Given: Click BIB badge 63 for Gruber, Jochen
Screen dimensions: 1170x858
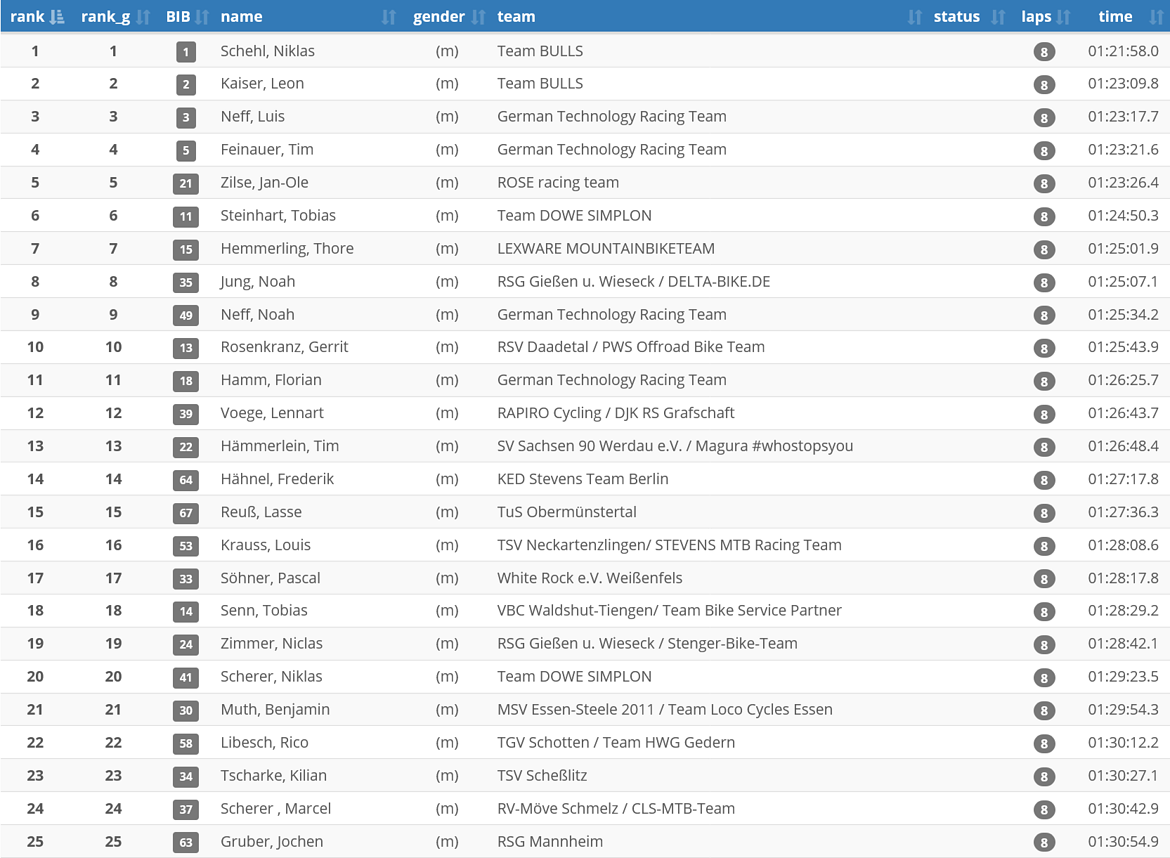Looking at the screenshot, I should [x=186, y=842].
